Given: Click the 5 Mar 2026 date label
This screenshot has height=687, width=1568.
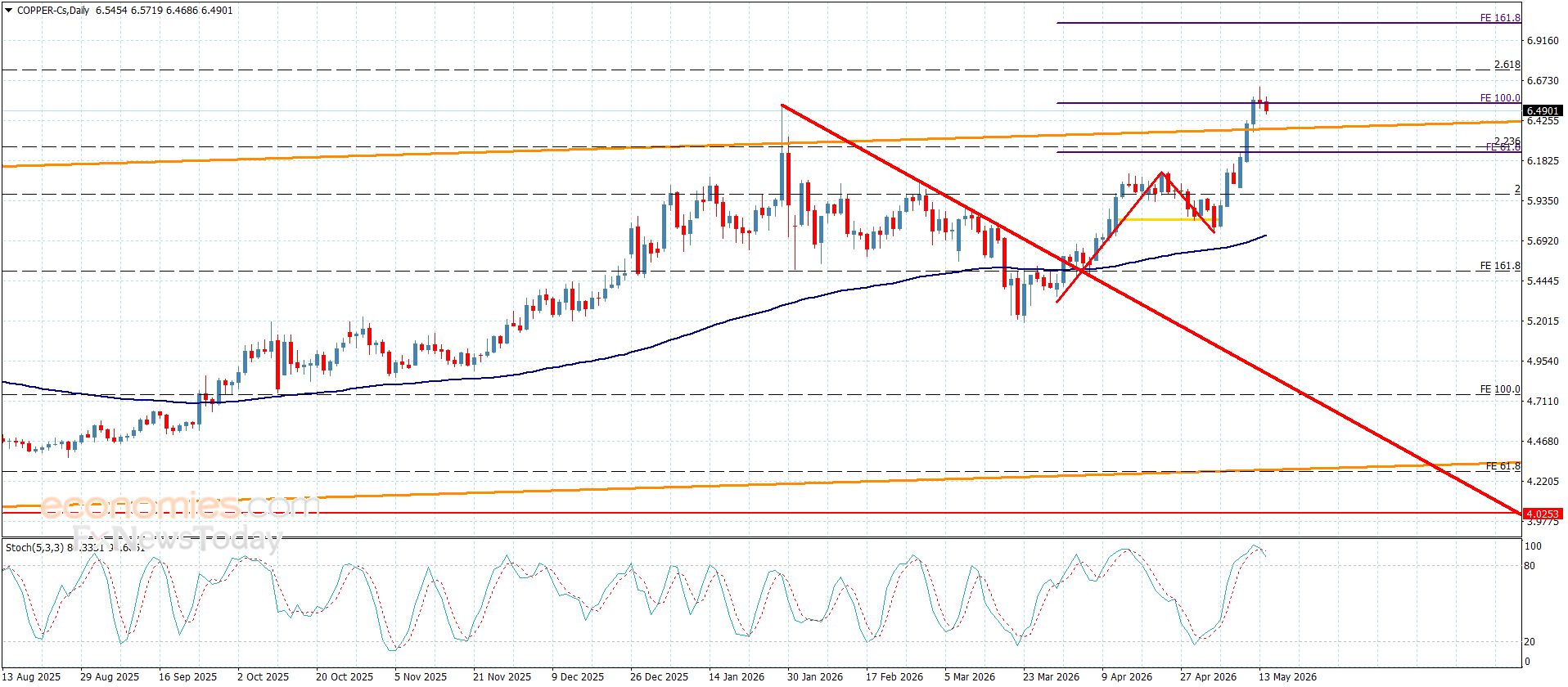Looking at the screenshot, I should [969, 677].
